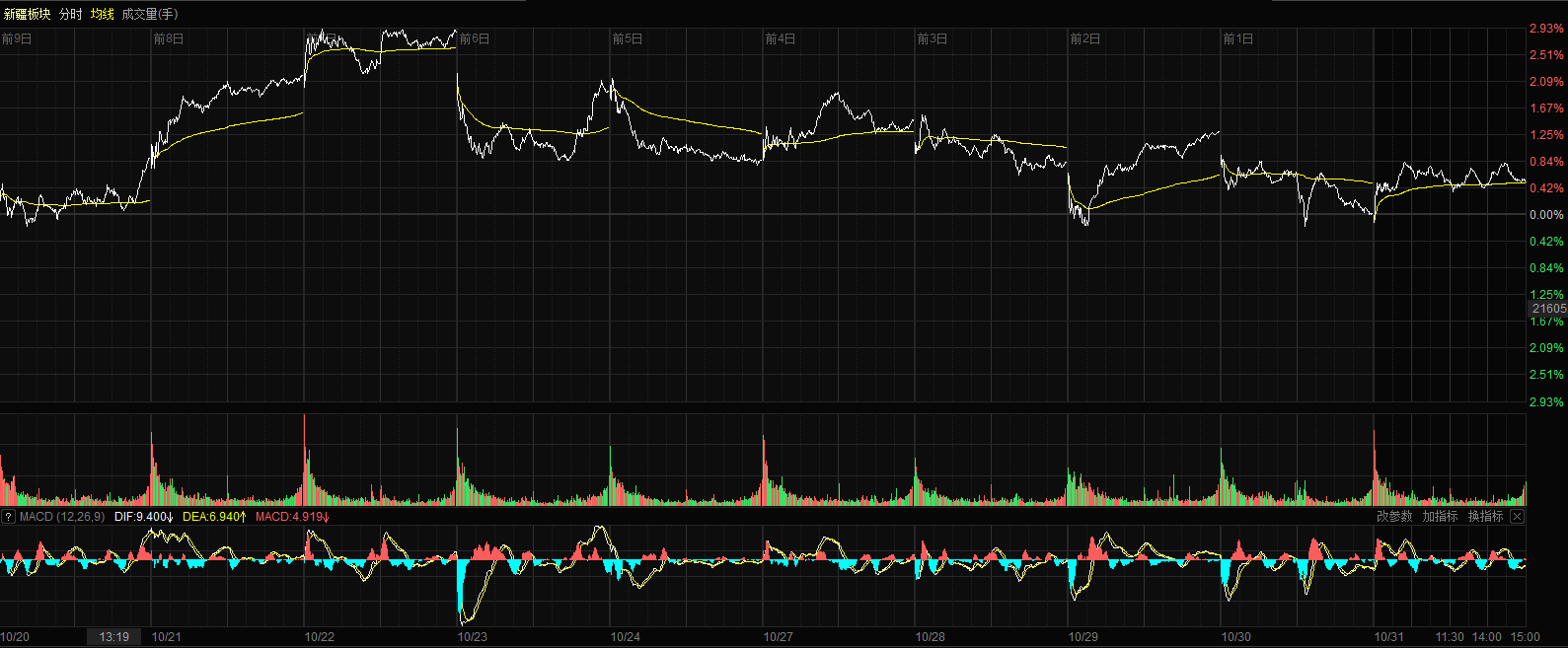This screenshot has width=1568, height=648.
Task: Click the red MACD:4.919 value label
Action: pos(292,517)
